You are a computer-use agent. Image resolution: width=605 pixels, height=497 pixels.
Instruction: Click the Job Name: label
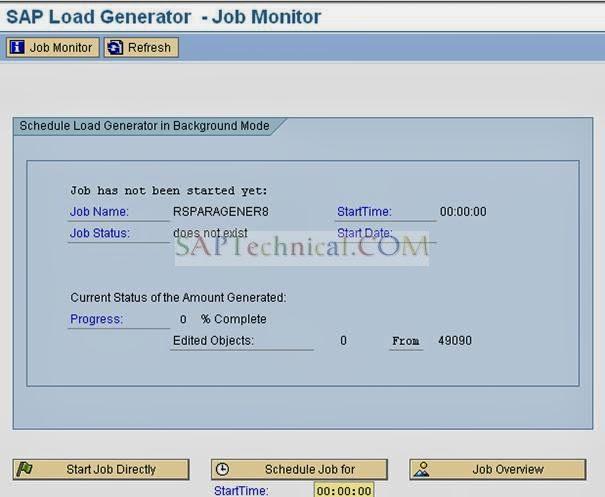(x=99, y=211)
